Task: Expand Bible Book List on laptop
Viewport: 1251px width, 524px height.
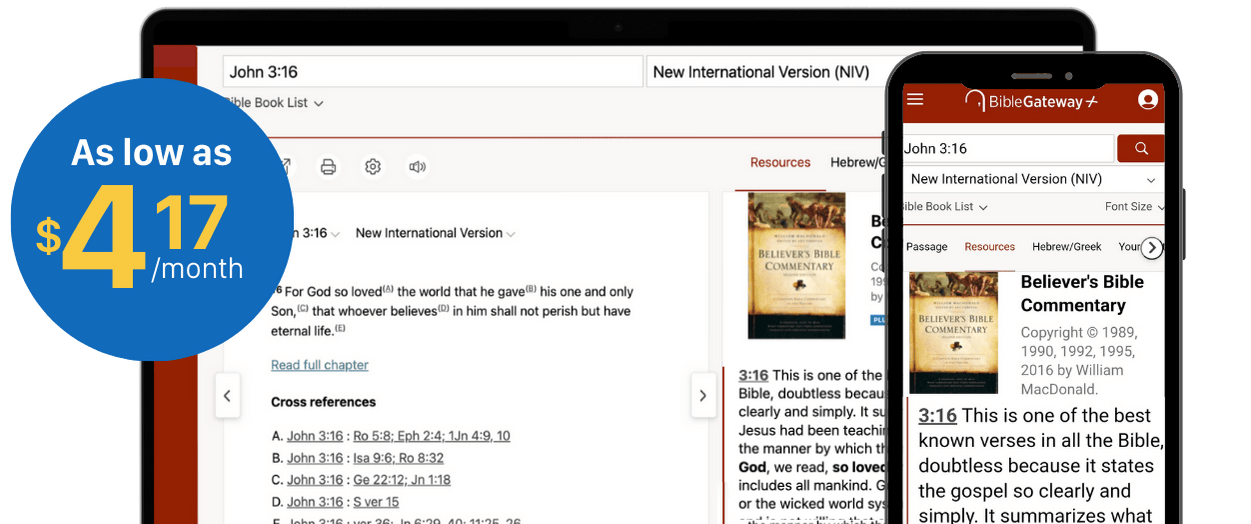Action: [272, 103]
